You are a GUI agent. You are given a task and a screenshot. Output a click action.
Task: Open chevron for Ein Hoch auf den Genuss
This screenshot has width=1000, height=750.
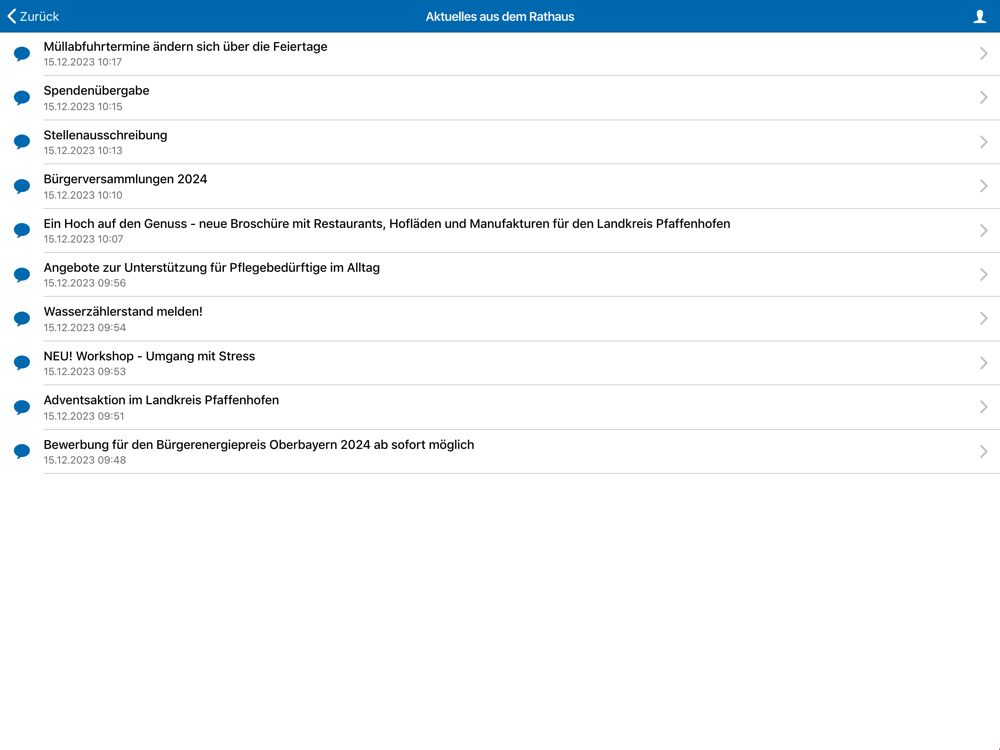983,230
